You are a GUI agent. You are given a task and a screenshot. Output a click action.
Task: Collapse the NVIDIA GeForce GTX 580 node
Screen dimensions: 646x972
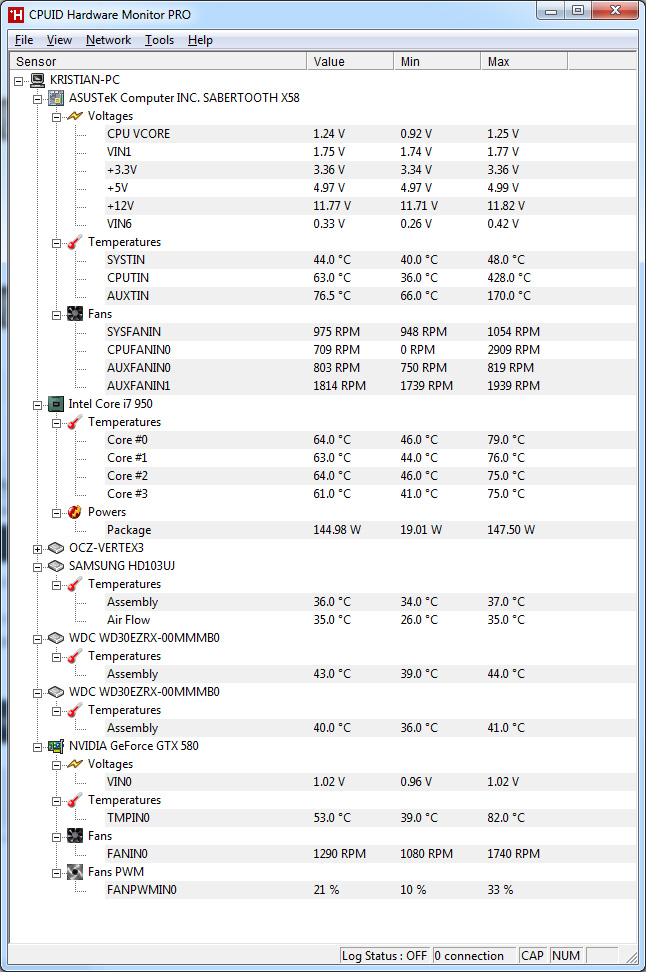coord(37,747)
